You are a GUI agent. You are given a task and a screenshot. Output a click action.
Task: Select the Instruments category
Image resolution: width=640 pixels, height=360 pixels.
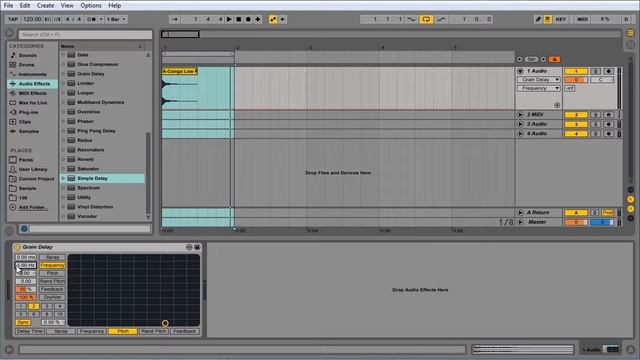(33, 74)
